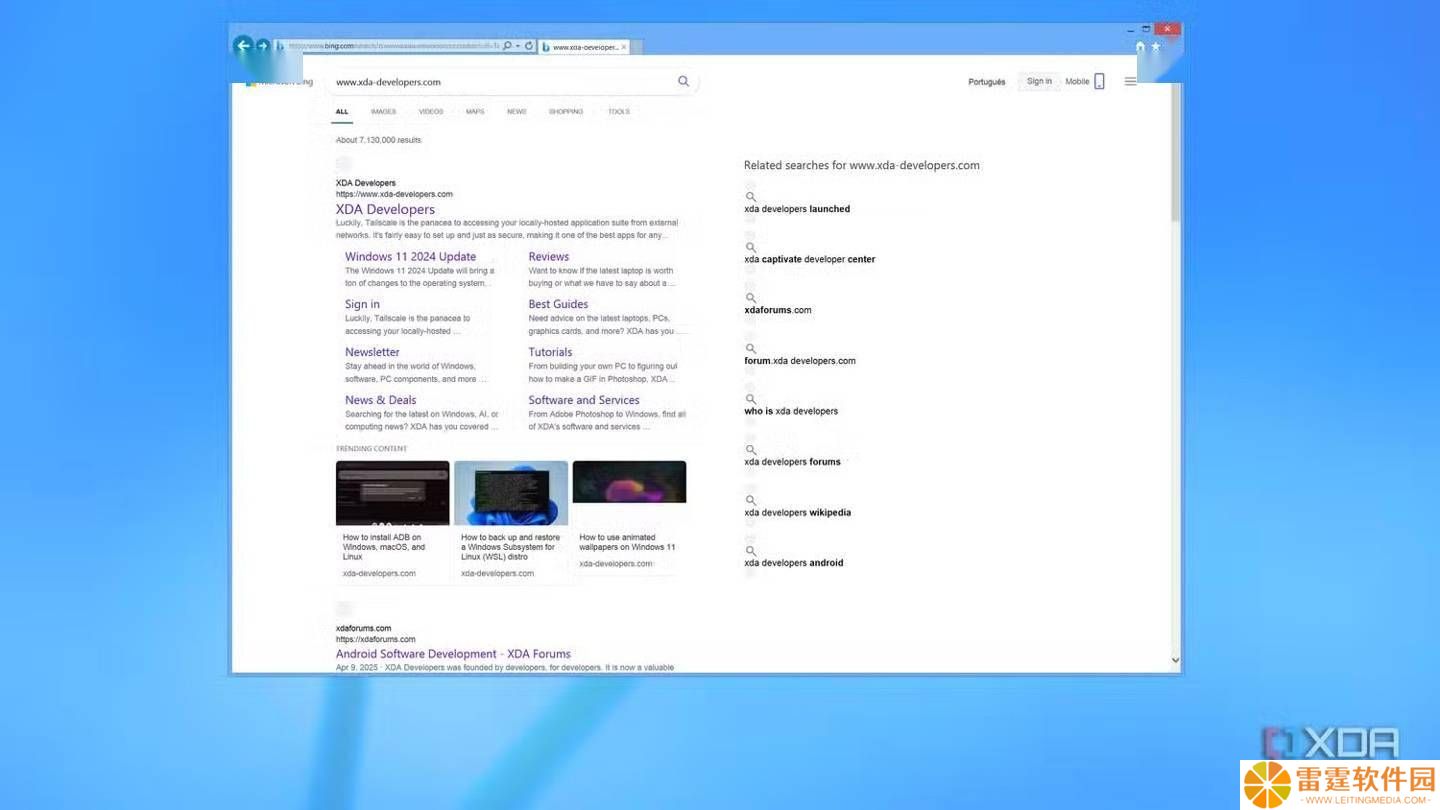Click the https://www.xda-developers.com URL text
1440x810 pixels.
[394, 194]
